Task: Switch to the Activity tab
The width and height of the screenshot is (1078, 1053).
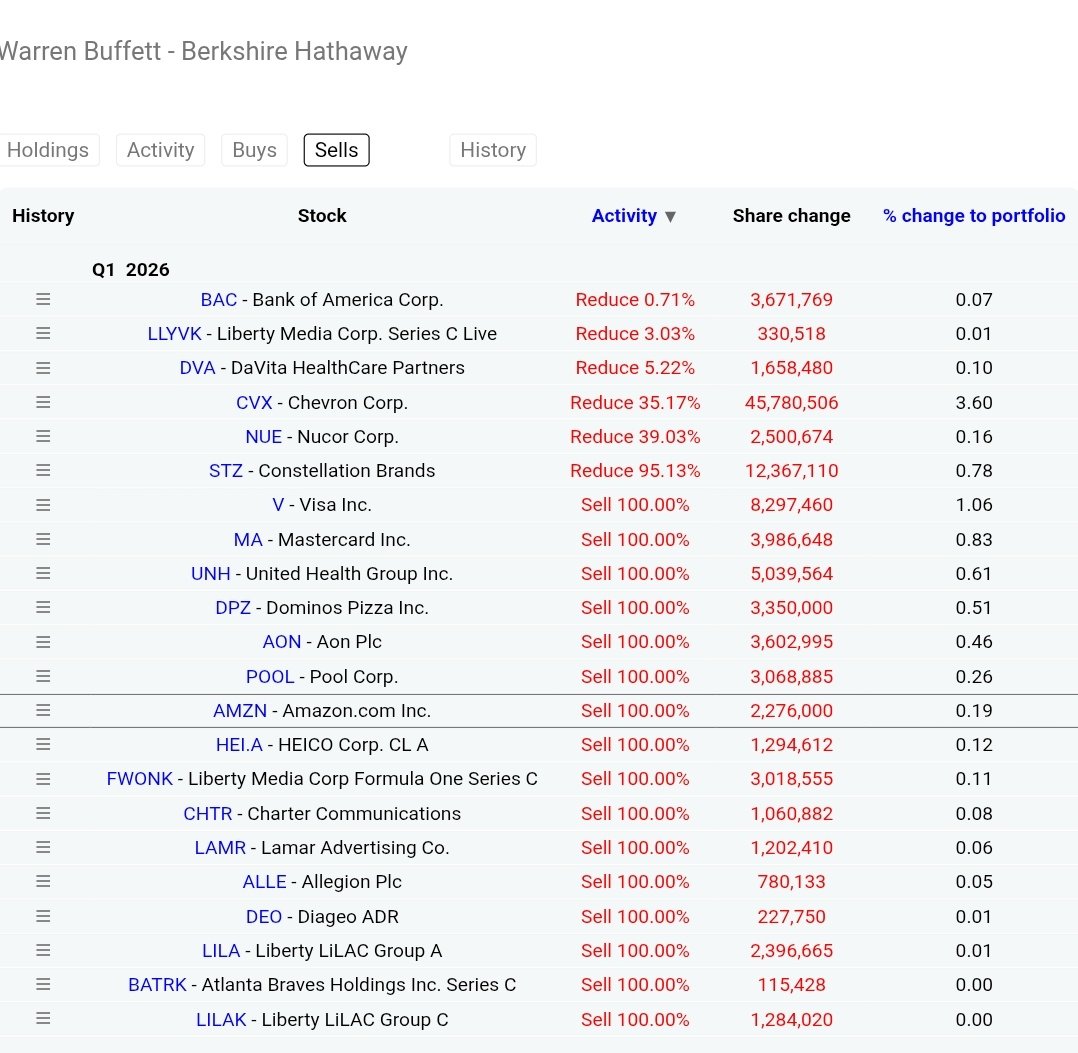Action: (160, 150)
